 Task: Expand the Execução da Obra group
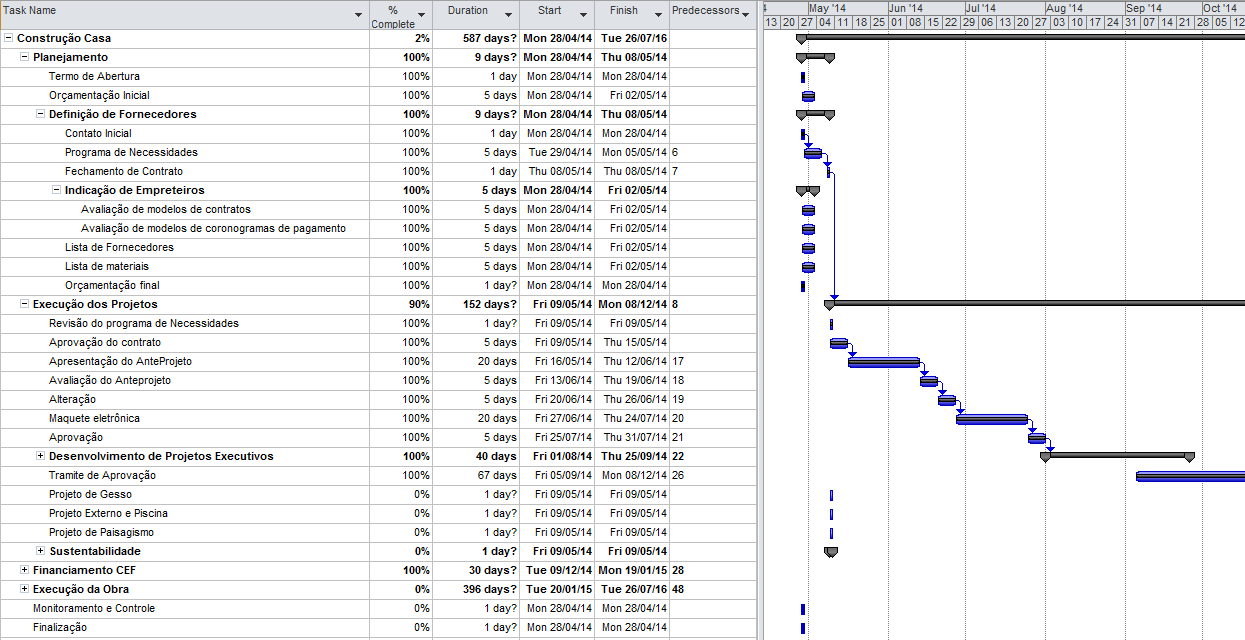point(25,589)
